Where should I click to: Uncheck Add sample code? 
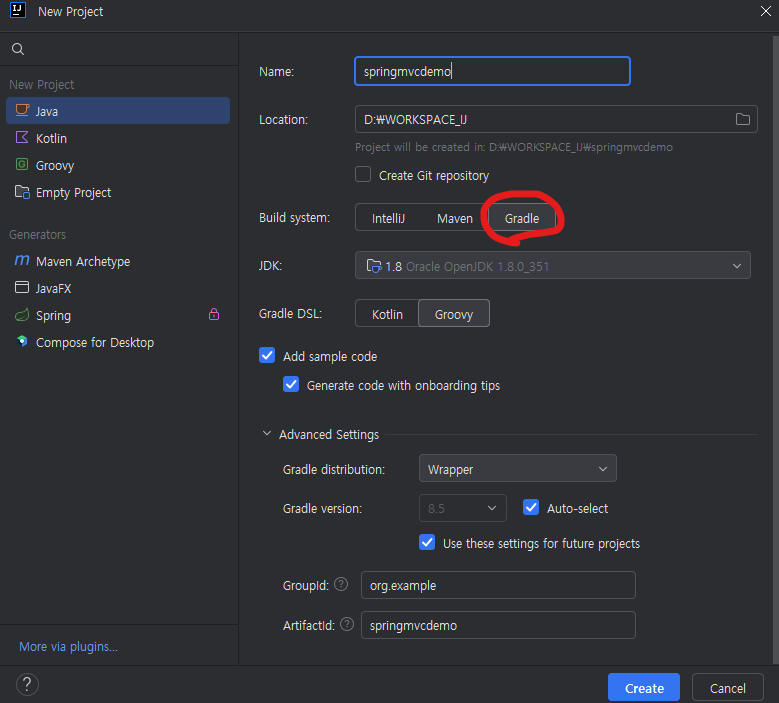(x=267, y=355)
